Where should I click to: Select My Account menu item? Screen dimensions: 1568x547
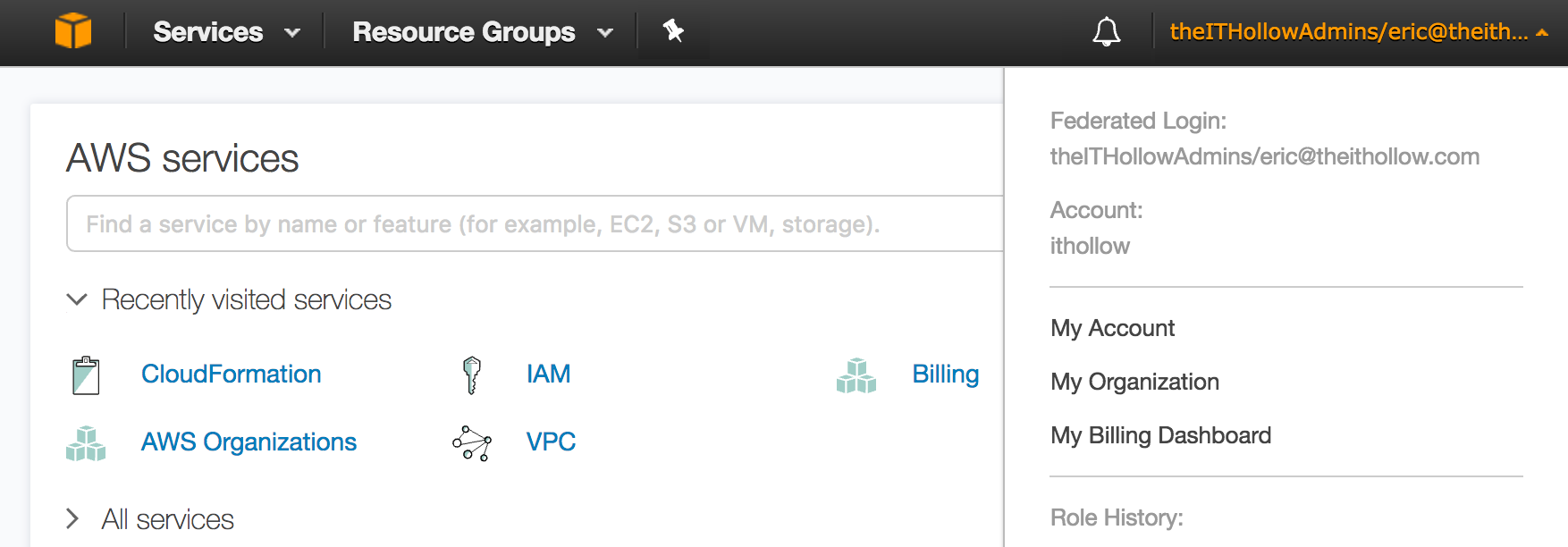click(1112, 328)
